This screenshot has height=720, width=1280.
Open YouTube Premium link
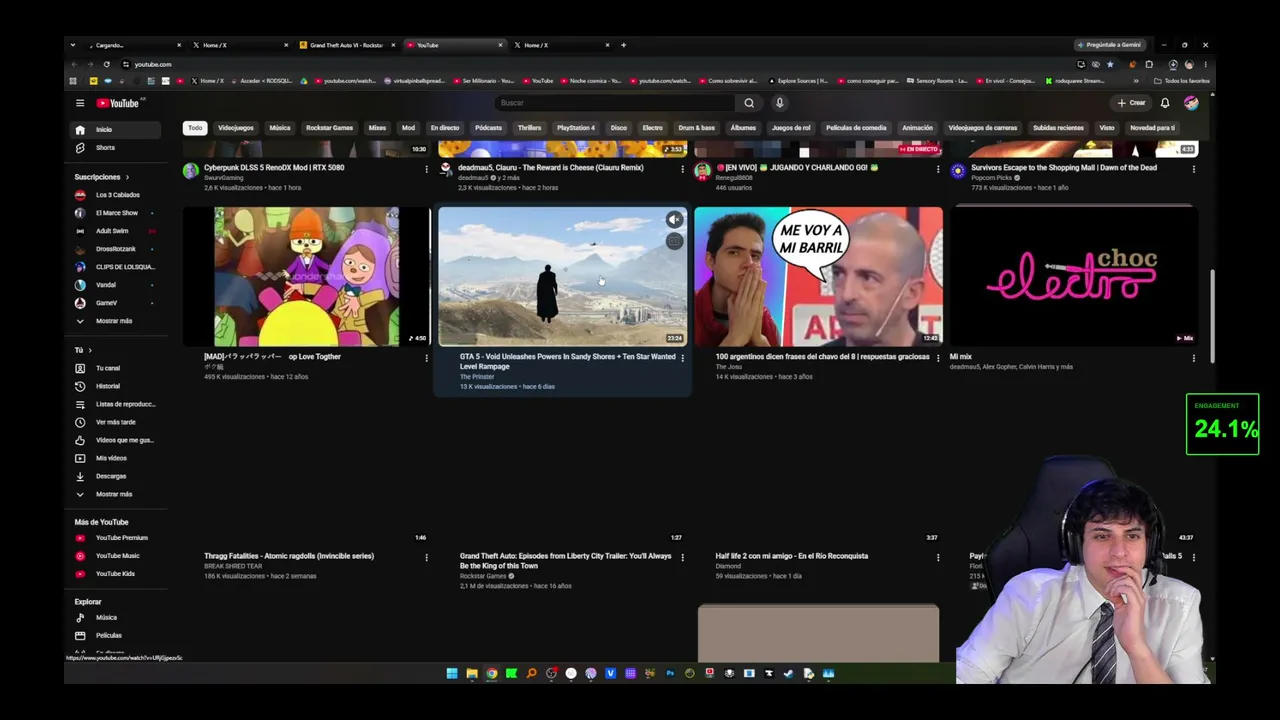click(116, 538)
